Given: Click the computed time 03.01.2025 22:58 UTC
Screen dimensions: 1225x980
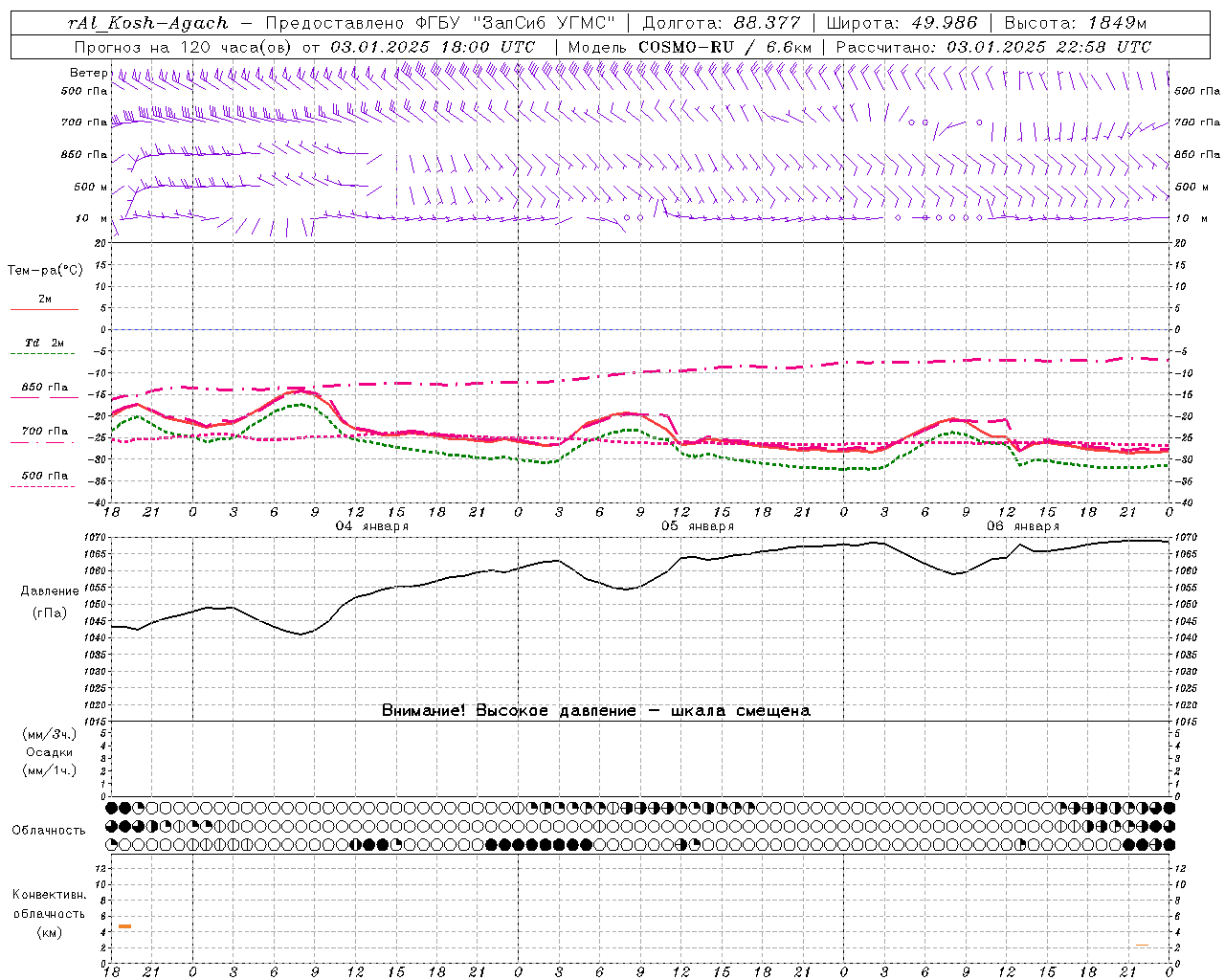Looking at the screenshot, I should click(x=1049, y=47).
